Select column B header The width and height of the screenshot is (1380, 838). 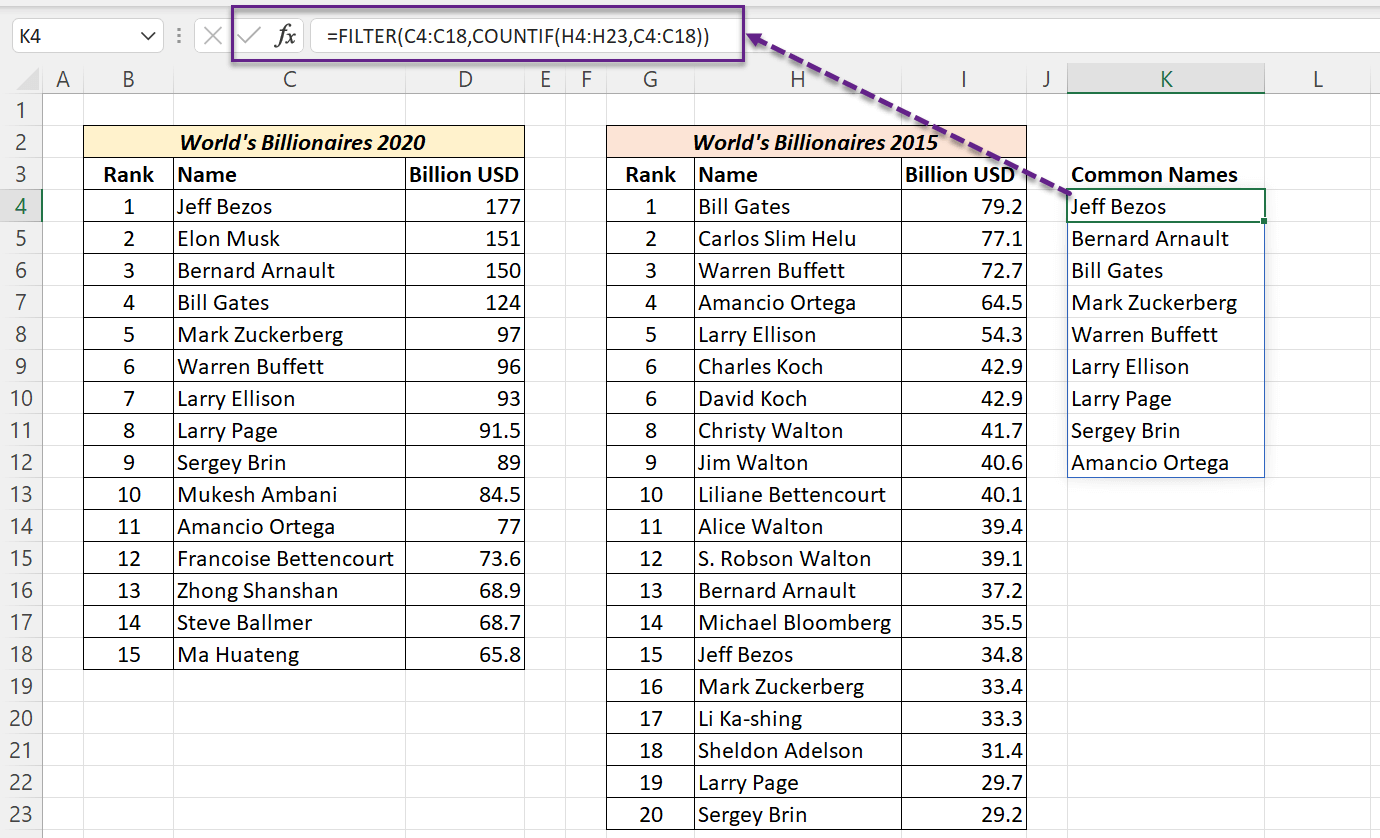128,79
